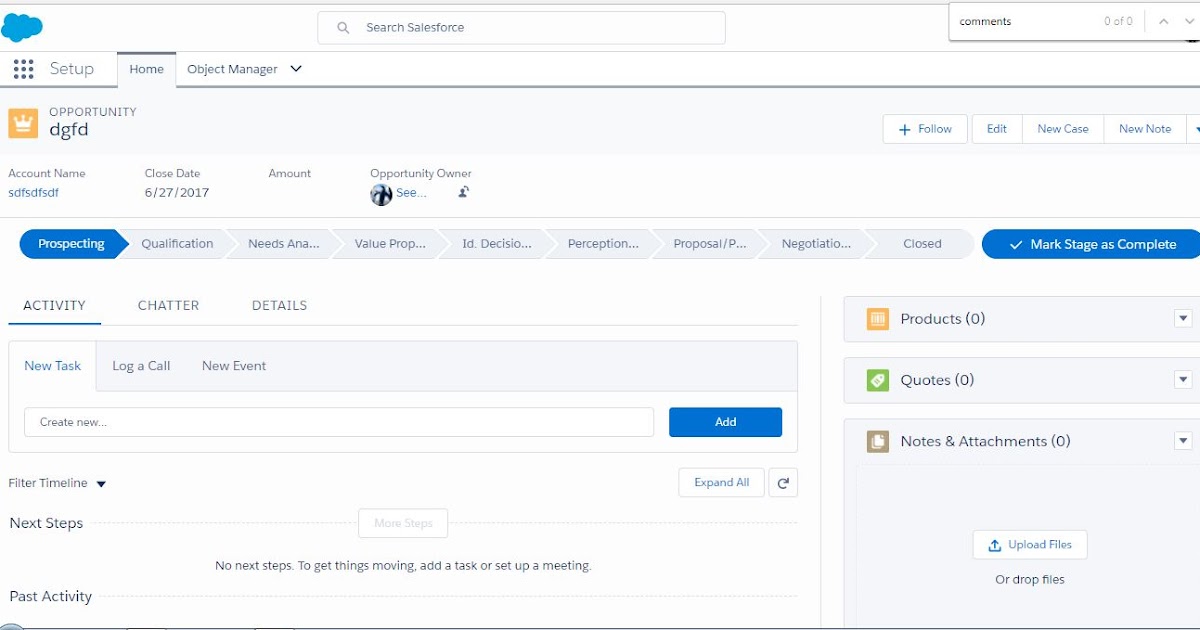Open the account sdfsdfsdf link
This screenshot has height=630, width=1200.
[x=32, y=191]
